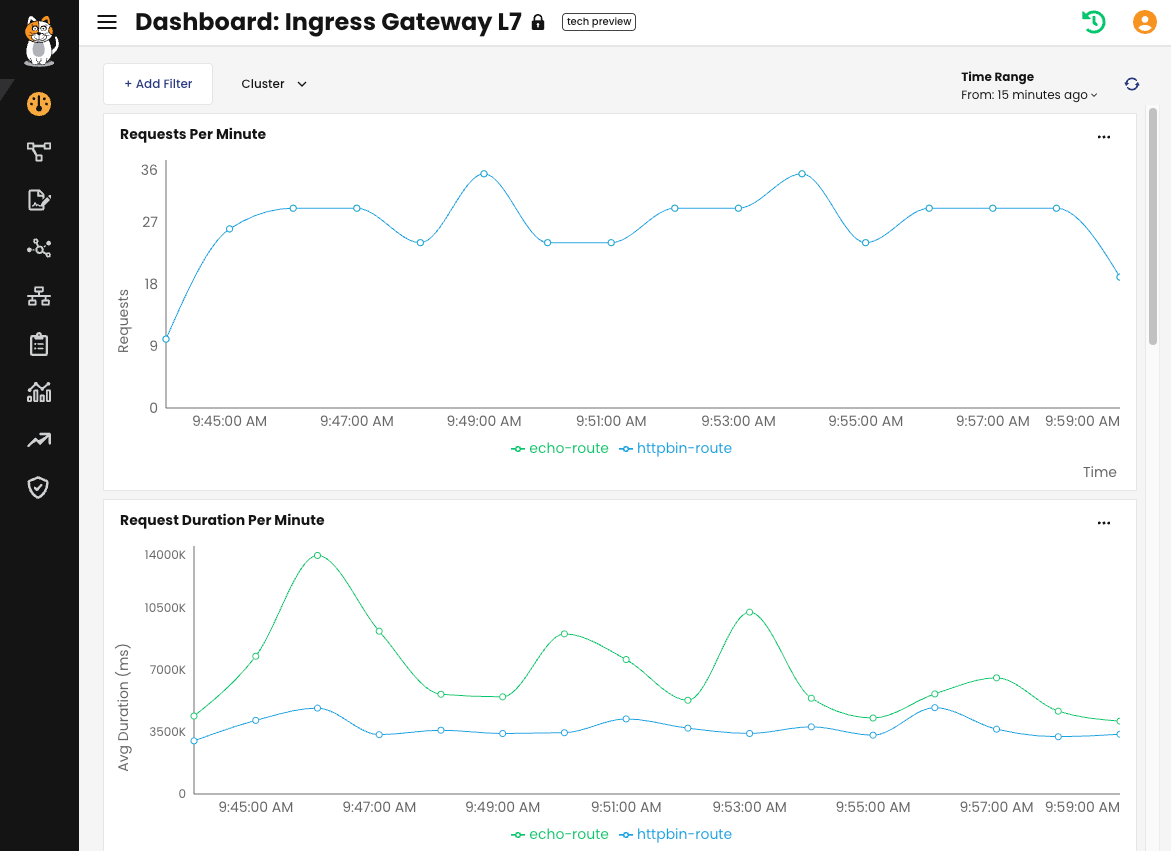Refresh dashboard data with the refresh icon
1171x851 pixels.
pyautogui.click(x=1131, y=84)
